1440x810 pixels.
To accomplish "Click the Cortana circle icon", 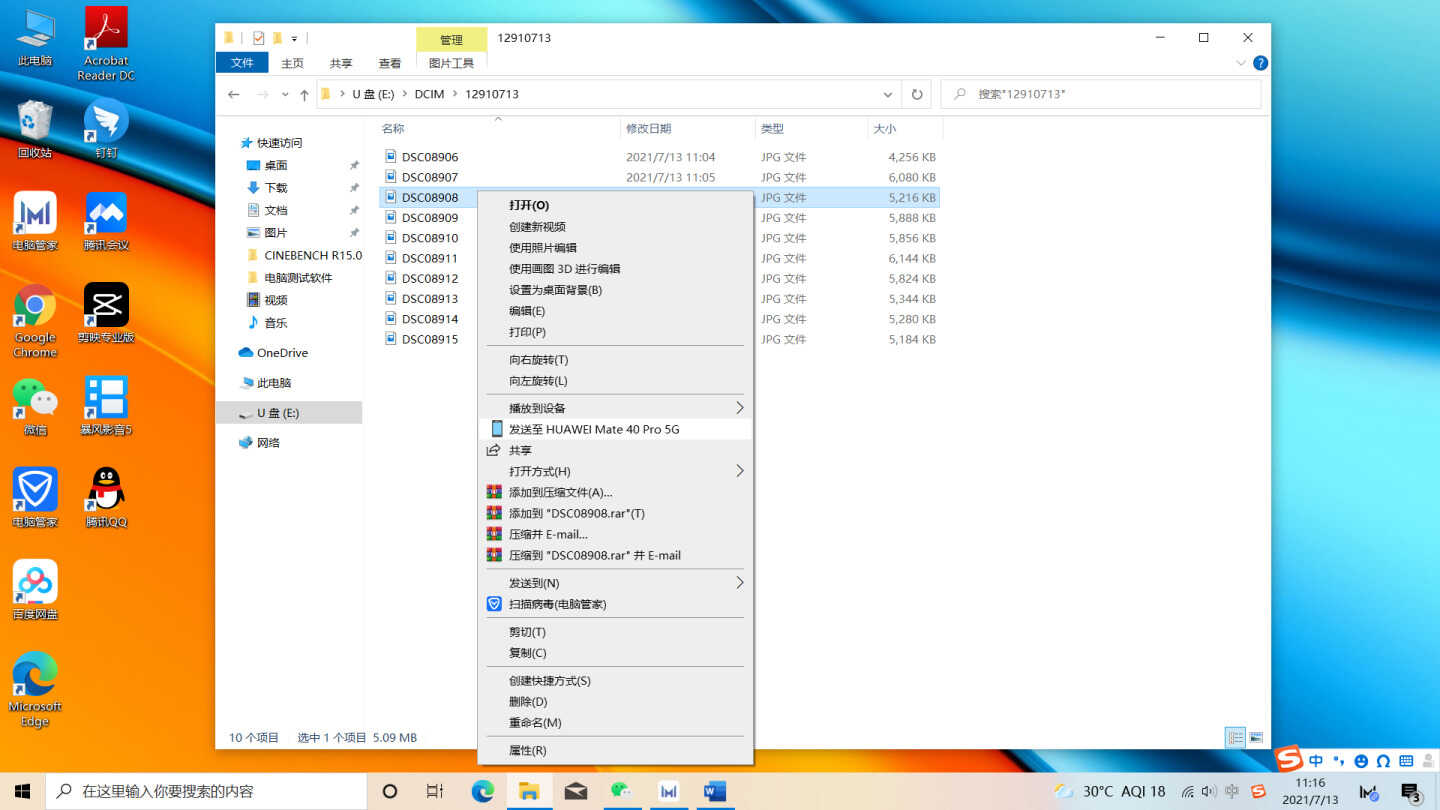I will coord(390,791).
